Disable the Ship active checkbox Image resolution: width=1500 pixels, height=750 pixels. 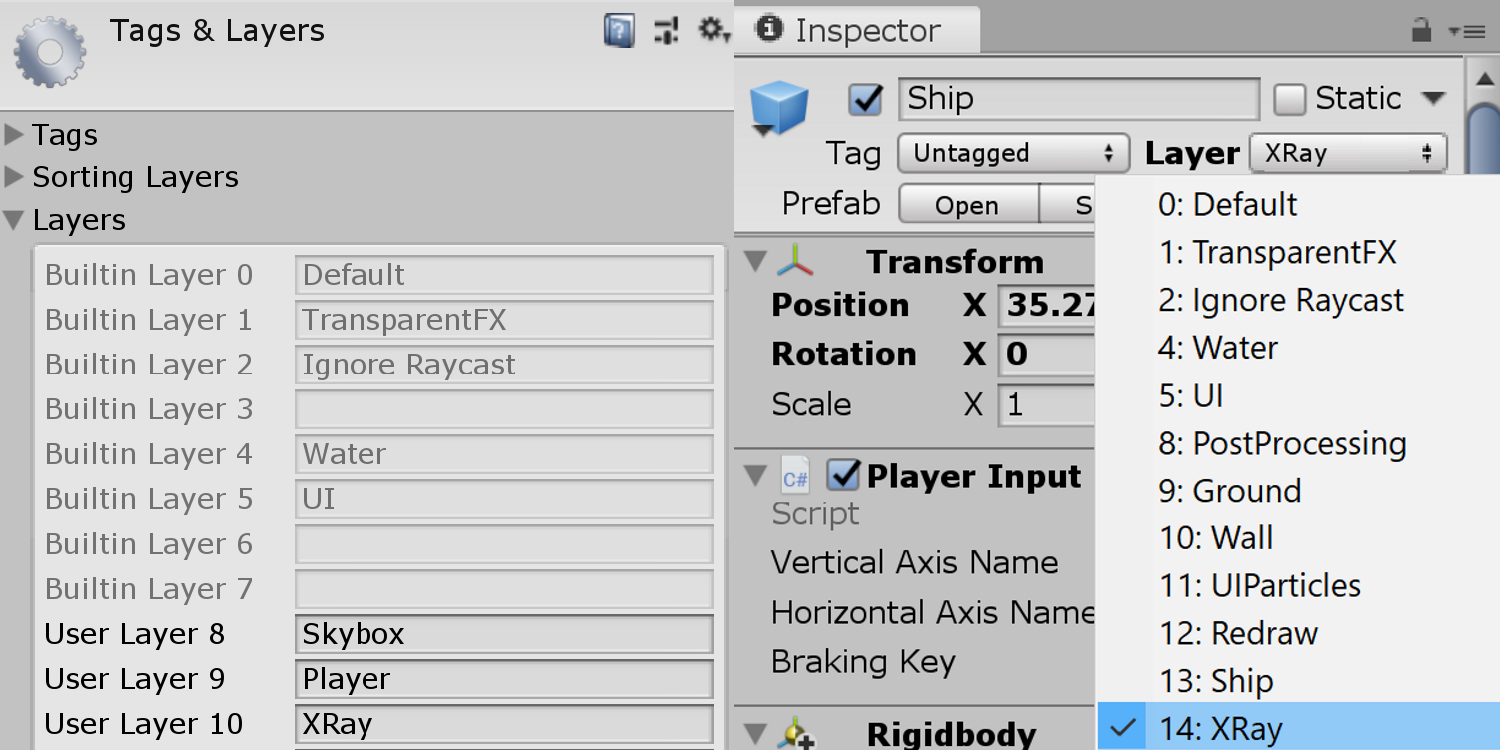[x=865, y=99]
